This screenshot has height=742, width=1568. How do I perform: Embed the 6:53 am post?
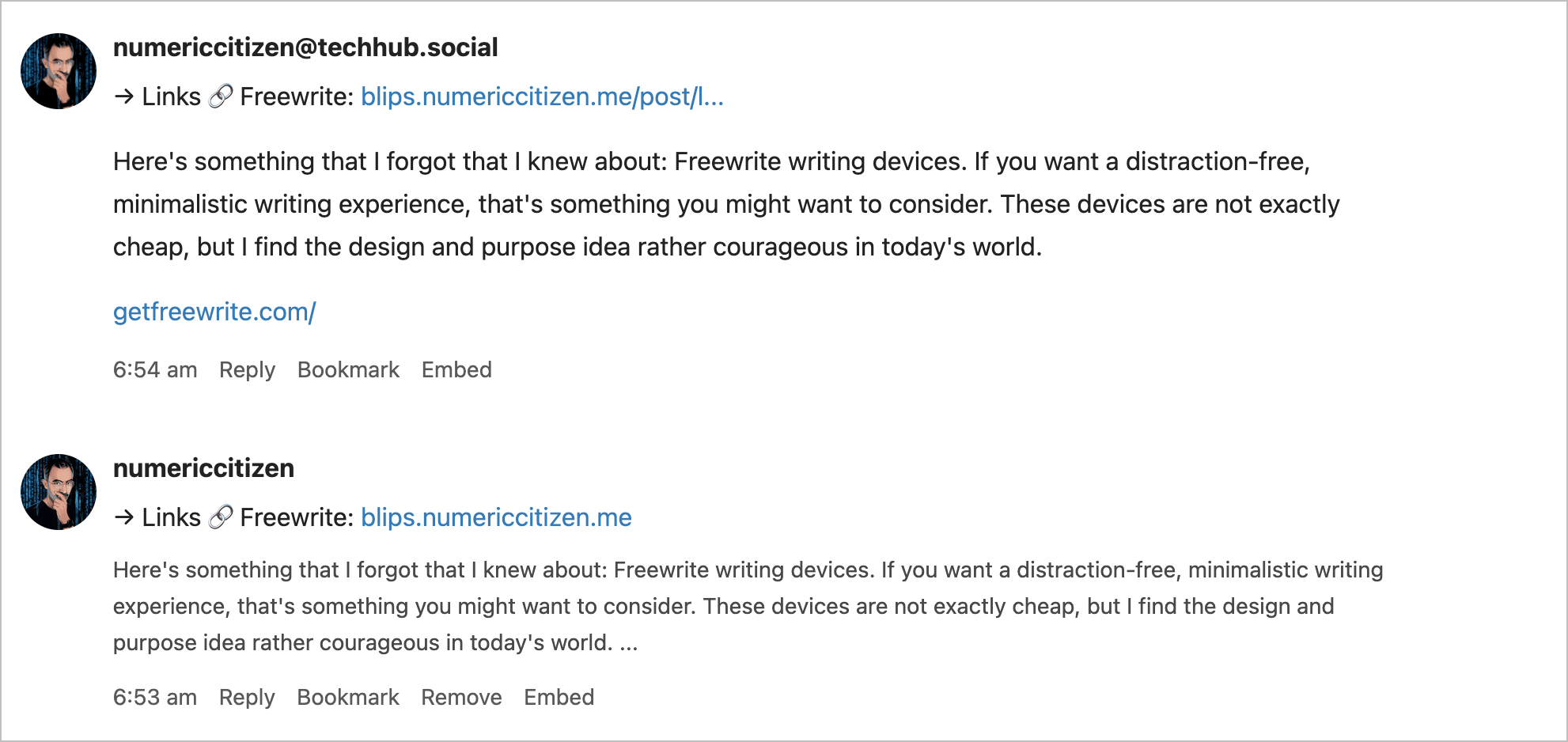click(559, 697)
